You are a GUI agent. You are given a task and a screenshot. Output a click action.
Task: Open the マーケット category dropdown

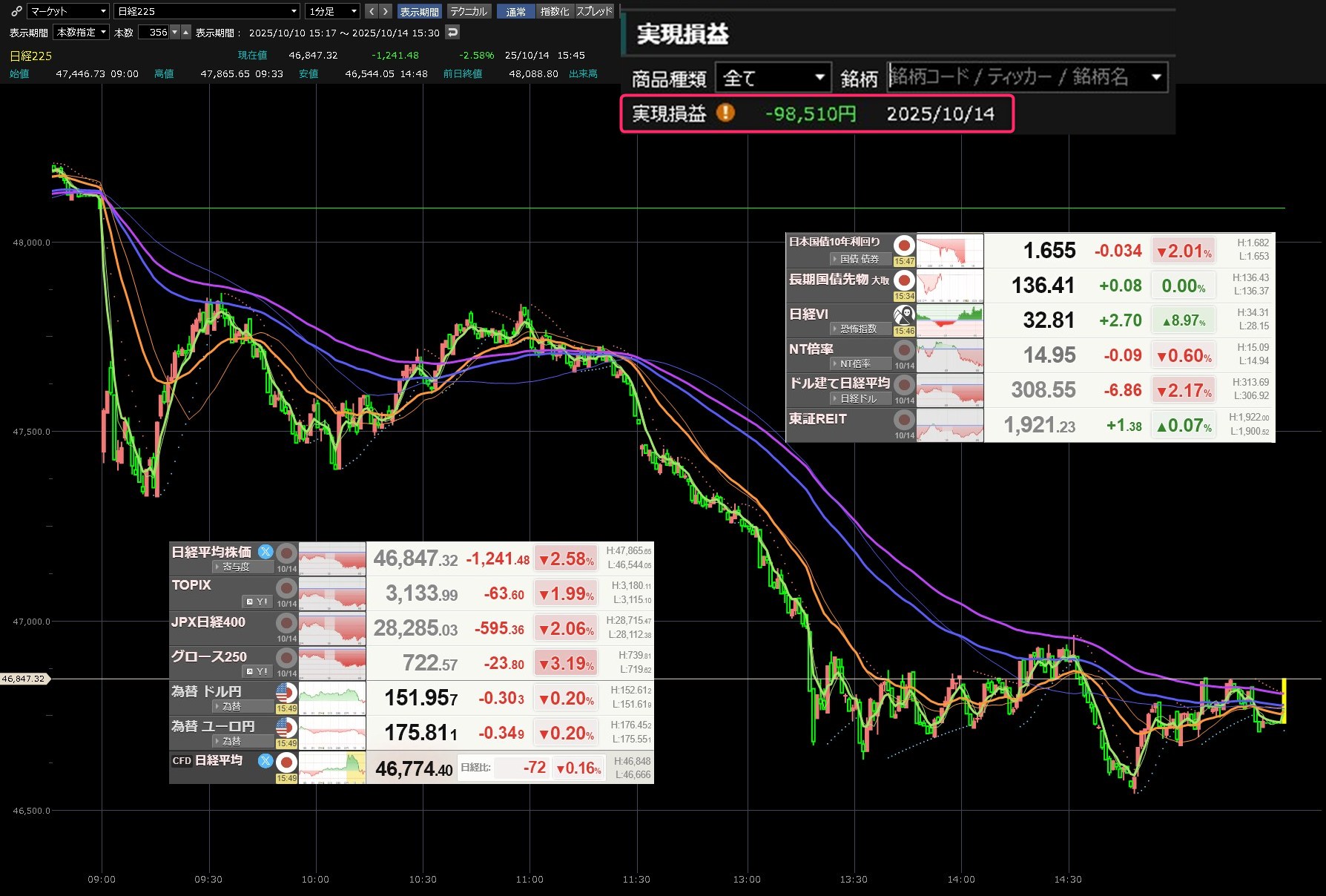(68, 11)
